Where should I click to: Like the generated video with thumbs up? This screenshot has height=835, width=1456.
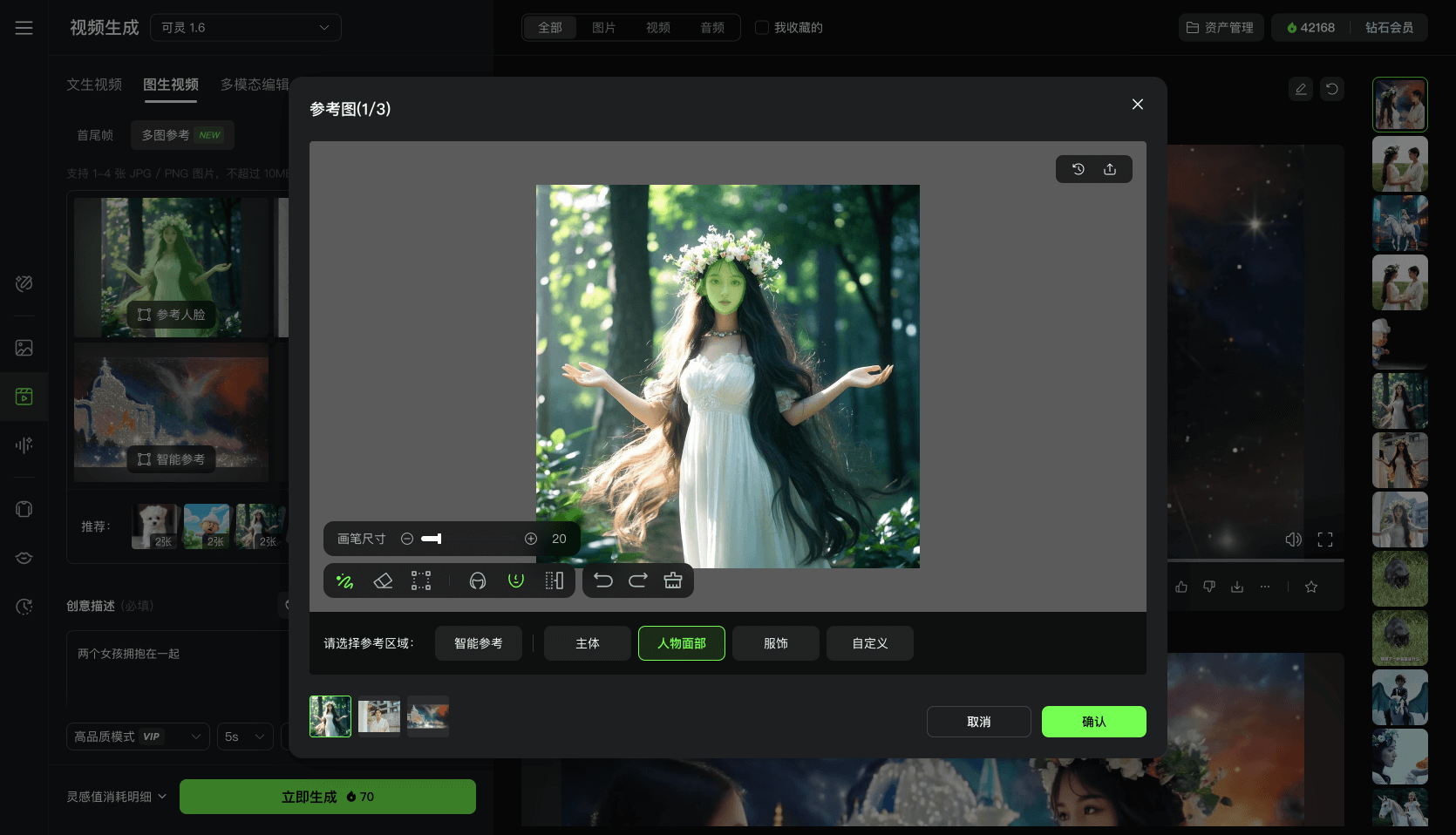click(1181, 587)
